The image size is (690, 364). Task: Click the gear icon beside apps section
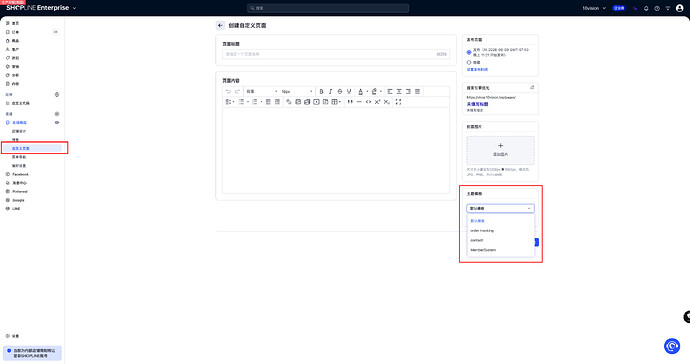point(57,95)
